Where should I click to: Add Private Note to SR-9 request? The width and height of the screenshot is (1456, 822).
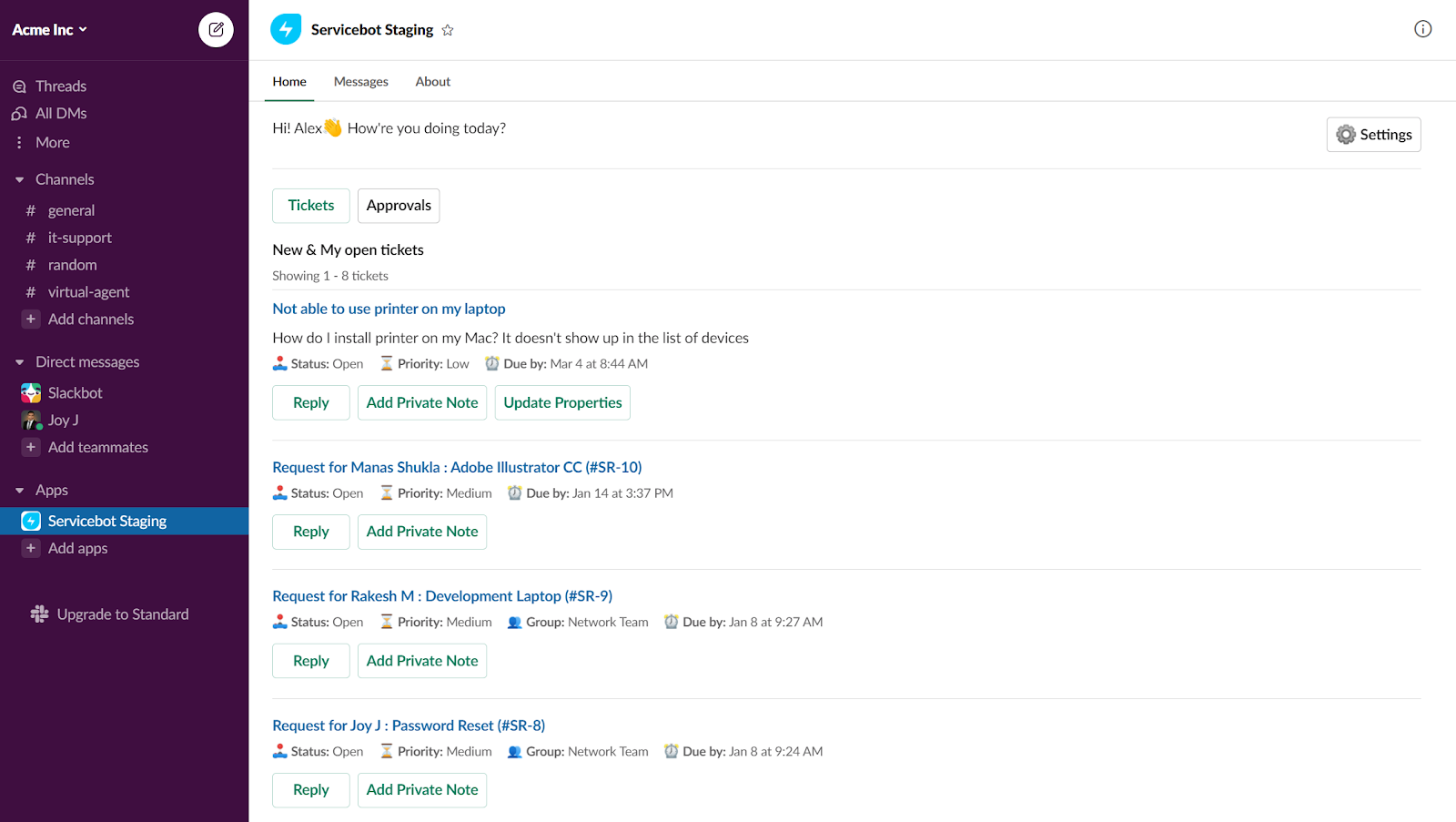[422, 662]
